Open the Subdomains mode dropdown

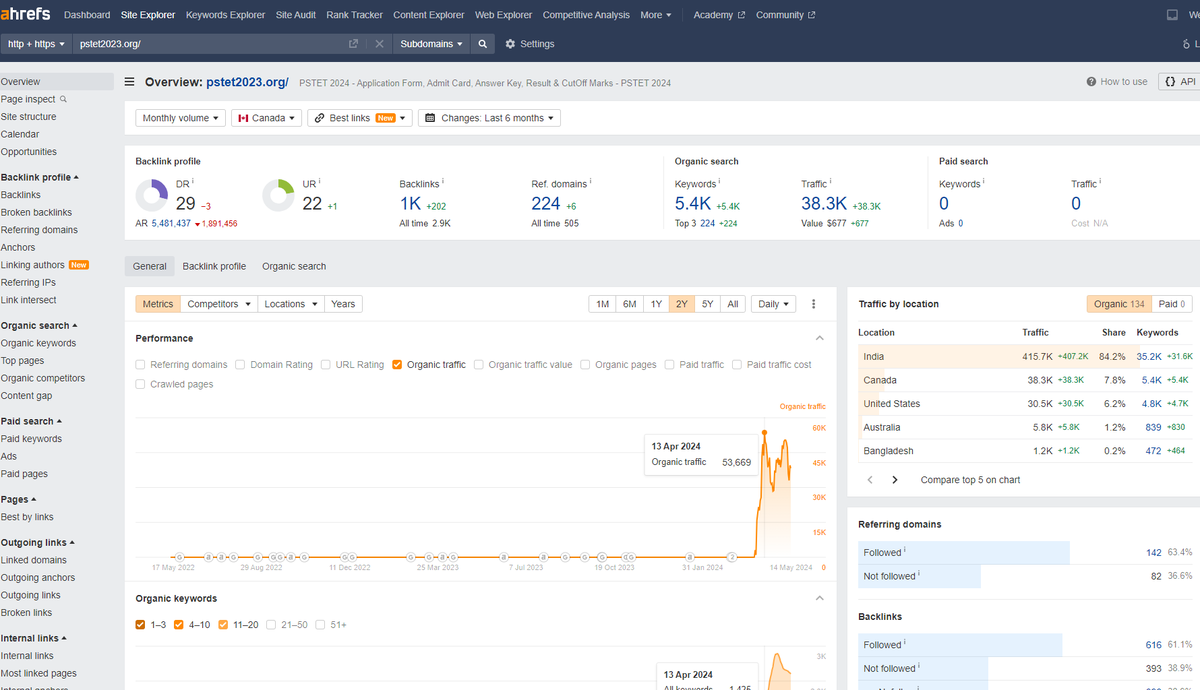click(x=432, y=44)
